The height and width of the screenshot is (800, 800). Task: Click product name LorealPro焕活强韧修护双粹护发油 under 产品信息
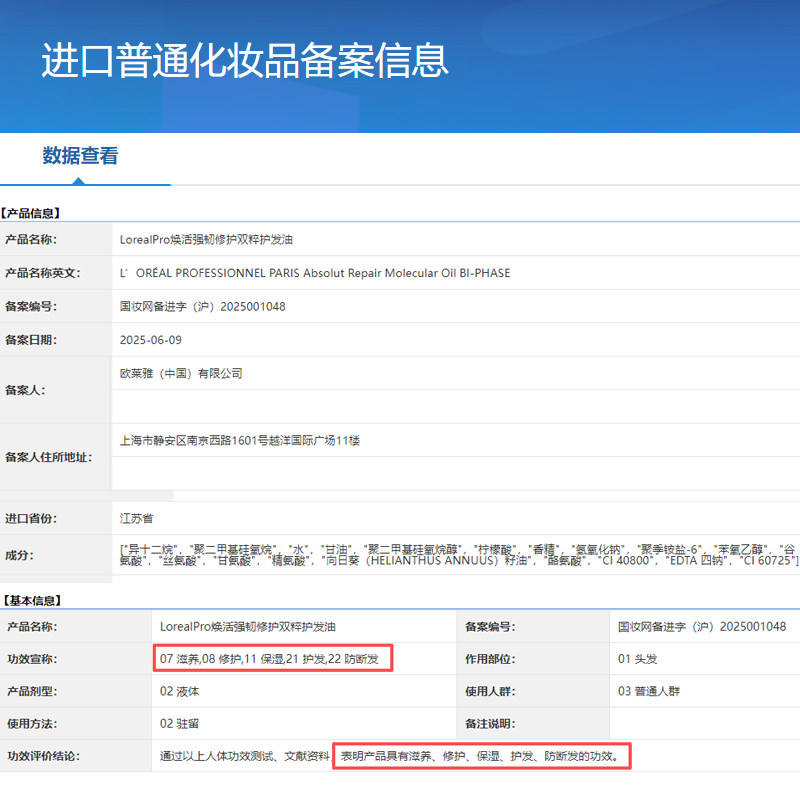(x=206, y=239)
